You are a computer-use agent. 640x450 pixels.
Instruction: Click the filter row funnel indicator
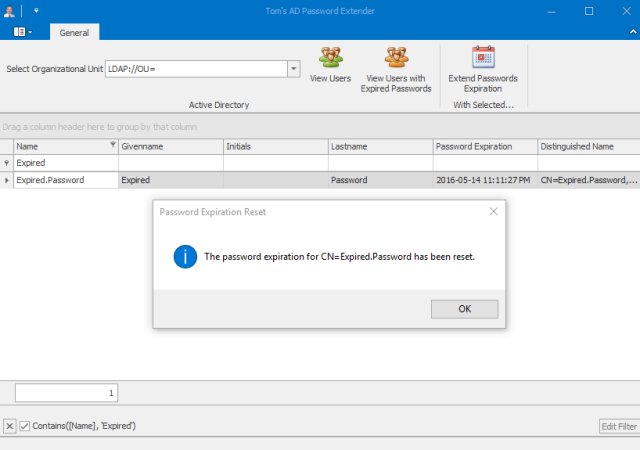(x=7, y=163)
